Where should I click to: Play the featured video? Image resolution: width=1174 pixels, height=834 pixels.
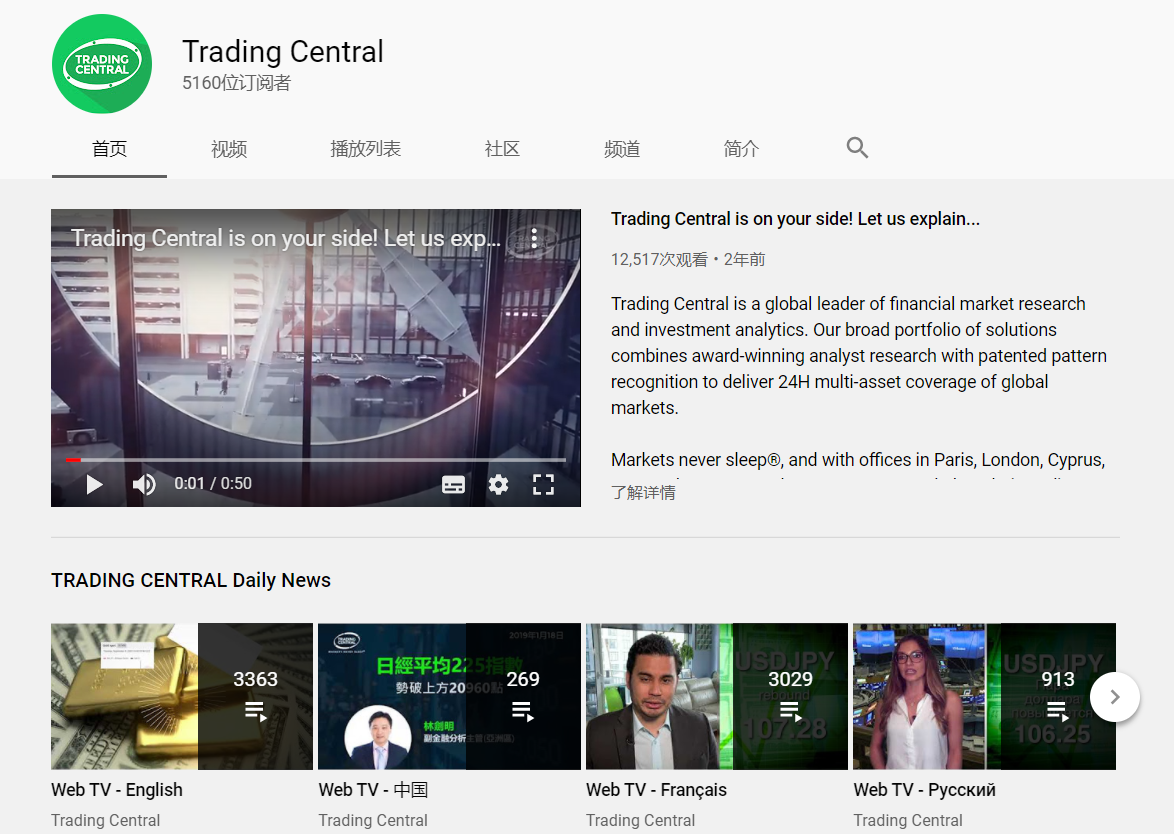click(x=94, y=484)
